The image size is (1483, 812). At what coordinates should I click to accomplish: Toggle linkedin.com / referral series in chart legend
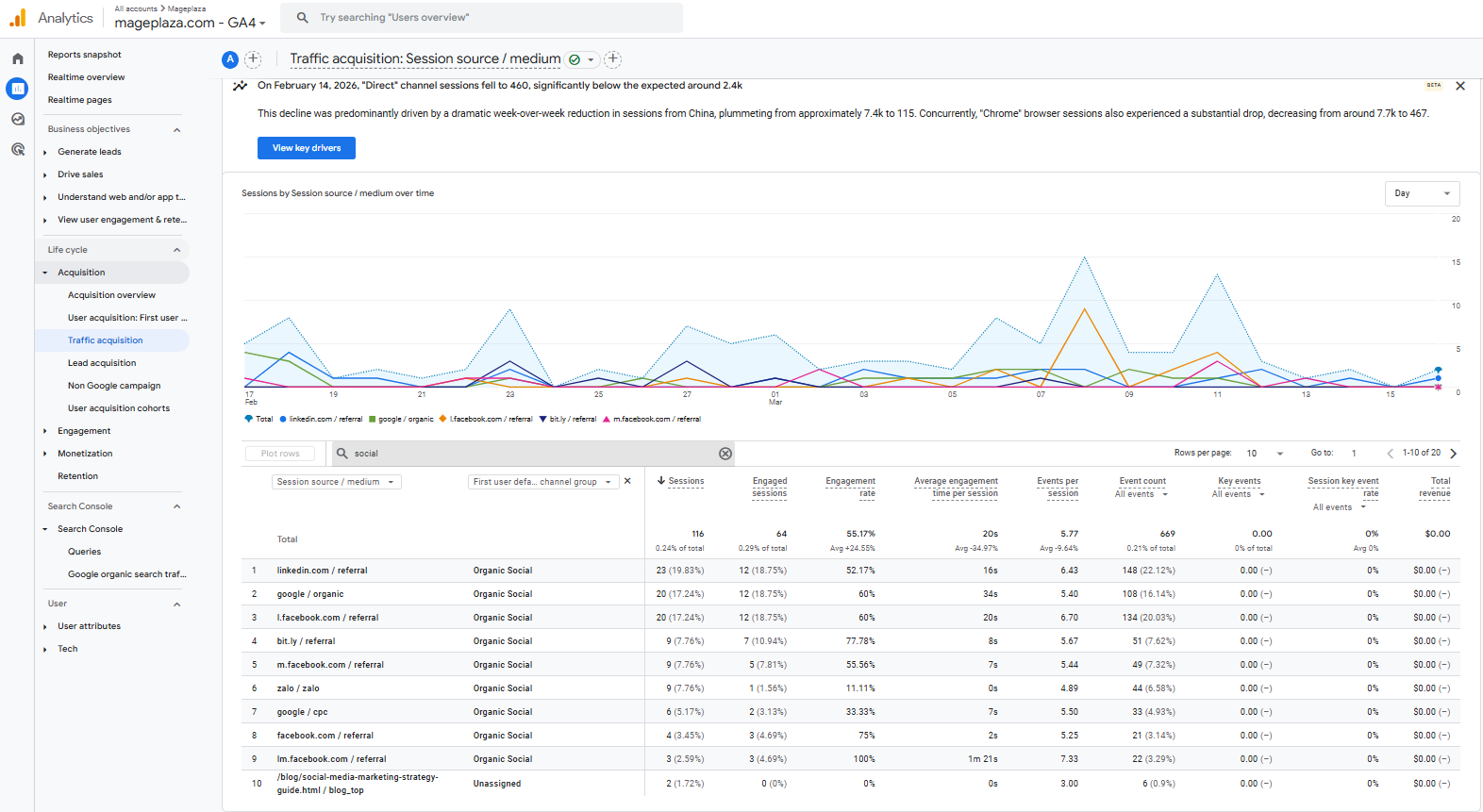coord(321,419)
